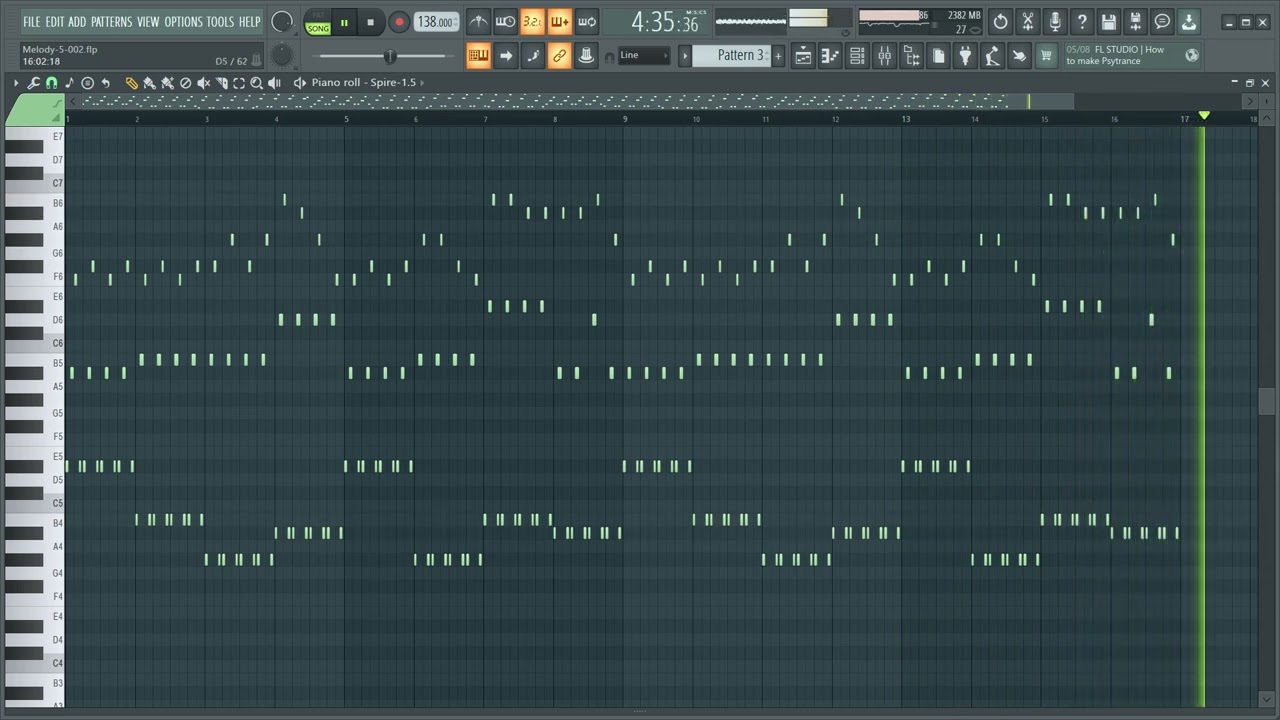1280x720 pixels.
Task: Open the Channel rack button
Action: click(x=857, y=56)
